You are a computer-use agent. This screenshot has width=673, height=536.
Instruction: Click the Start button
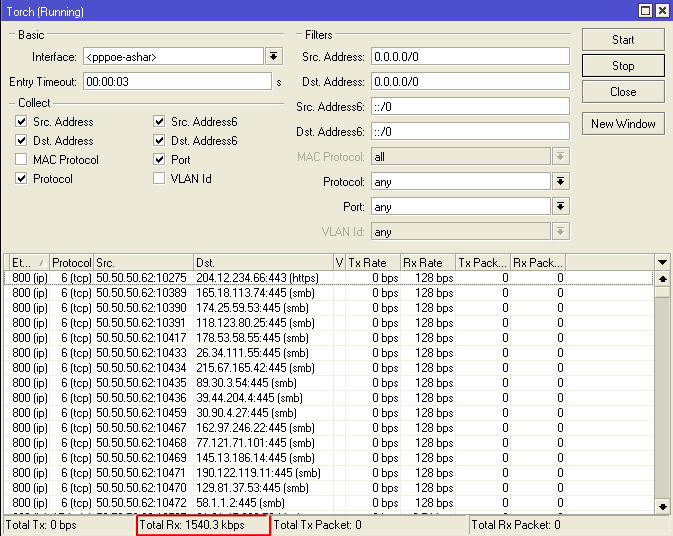(x=623, y=40)
